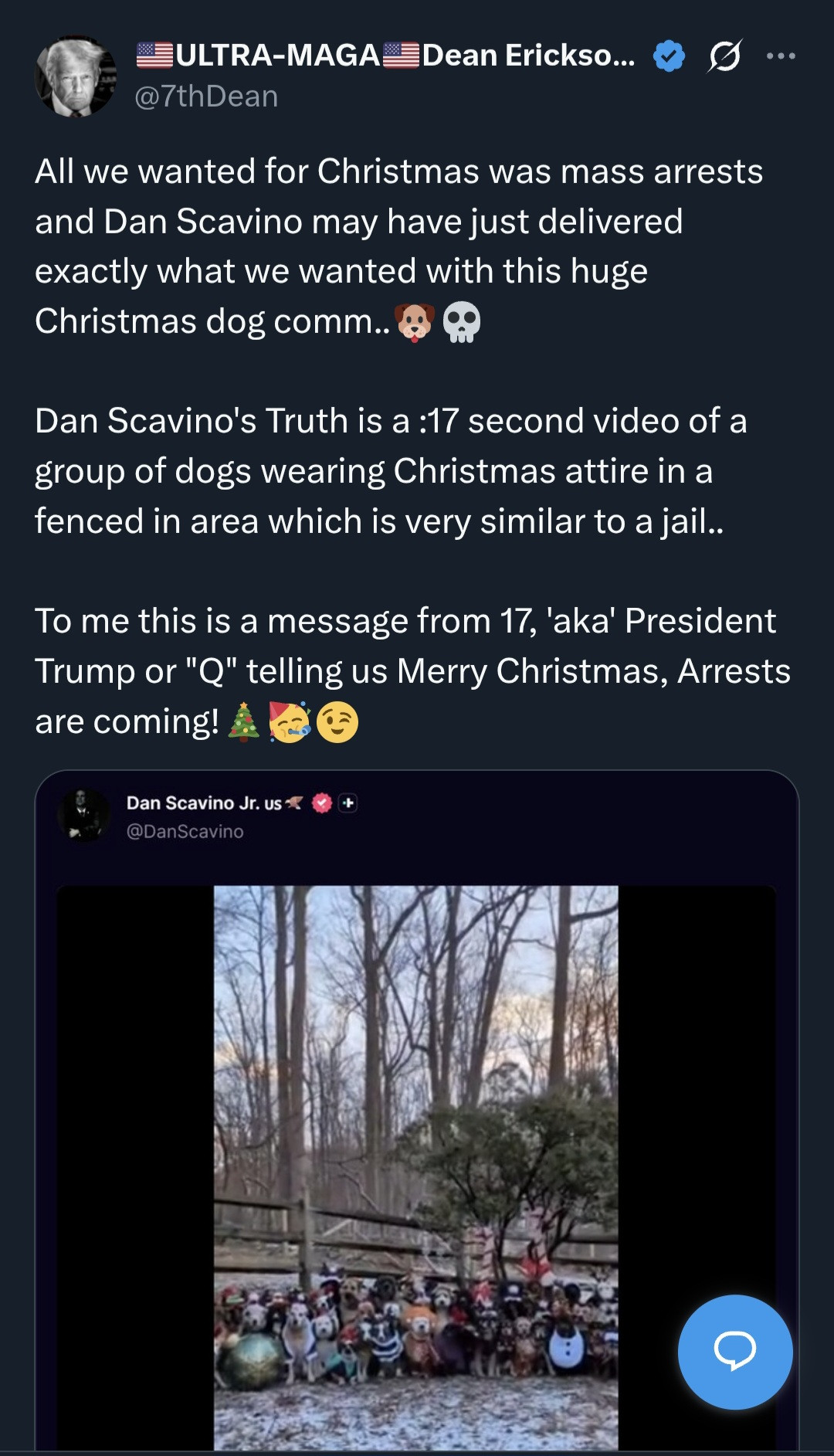The width and height of the screenshot is (834, 1456).
Task: Tap the plus badge next to Dan Scavino
Action: point(348,803)
